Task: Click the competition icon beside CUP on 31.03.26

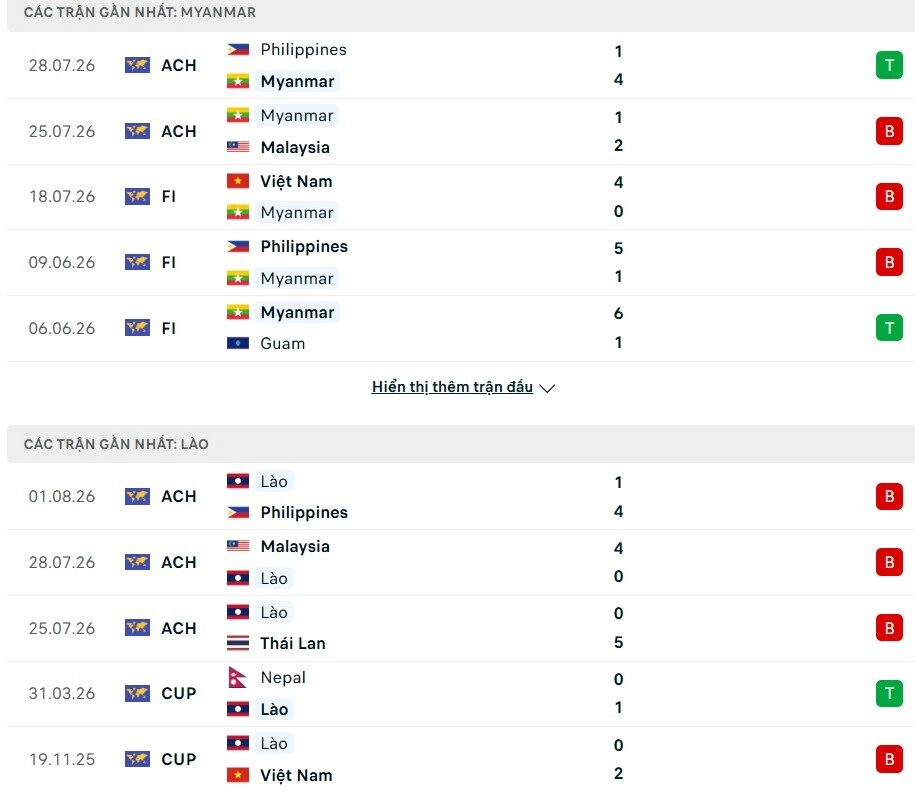Action: coord(137,694)
